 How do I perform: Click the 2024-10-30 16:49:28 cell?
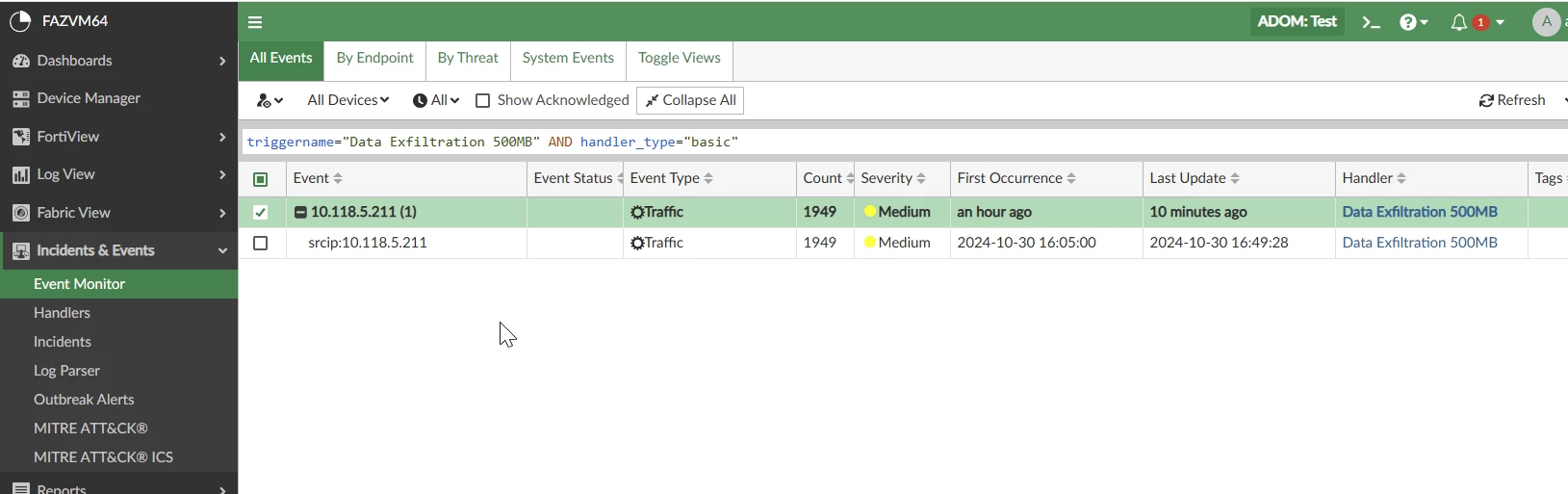click(x=1219, y=243)
